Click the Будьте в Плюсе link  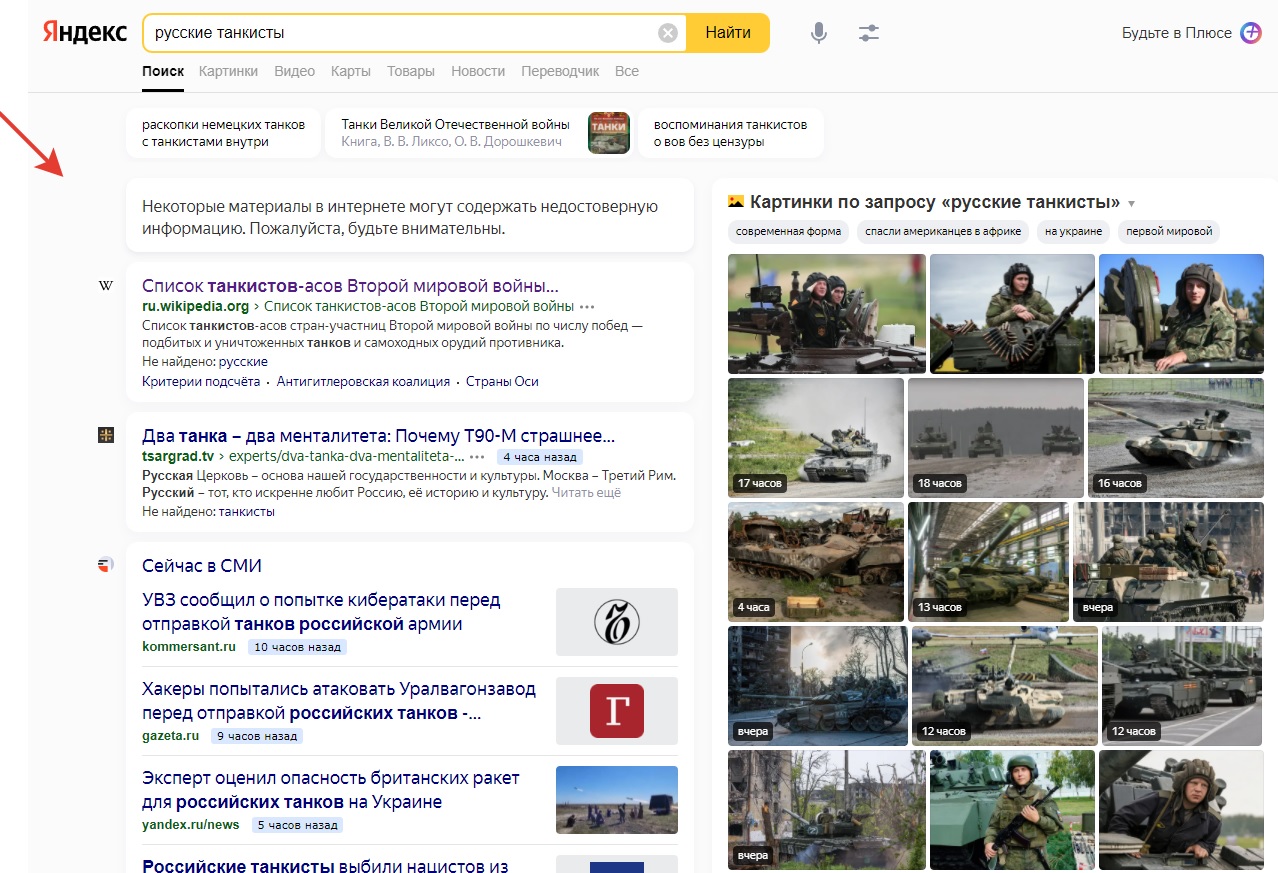click(x=1177, y=33)
